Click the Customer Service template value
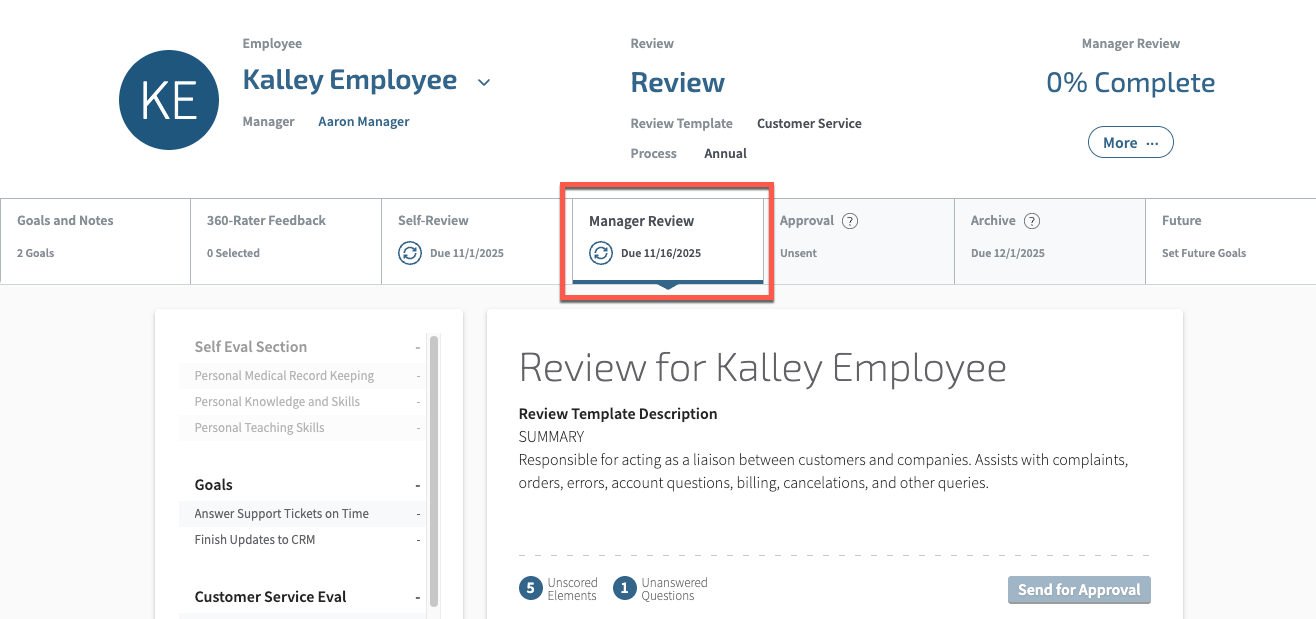 (809, 124)
